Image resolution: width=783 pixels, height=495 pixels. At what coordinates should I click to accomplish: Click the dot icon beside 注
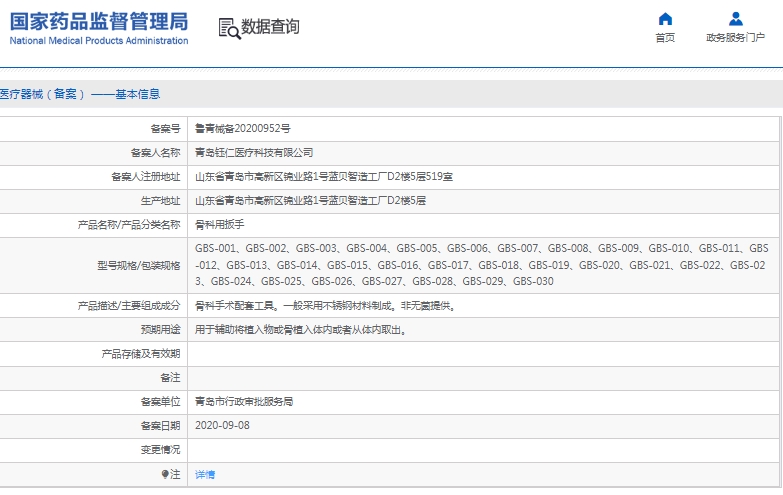pyautogui.click(x=165, y=474)
